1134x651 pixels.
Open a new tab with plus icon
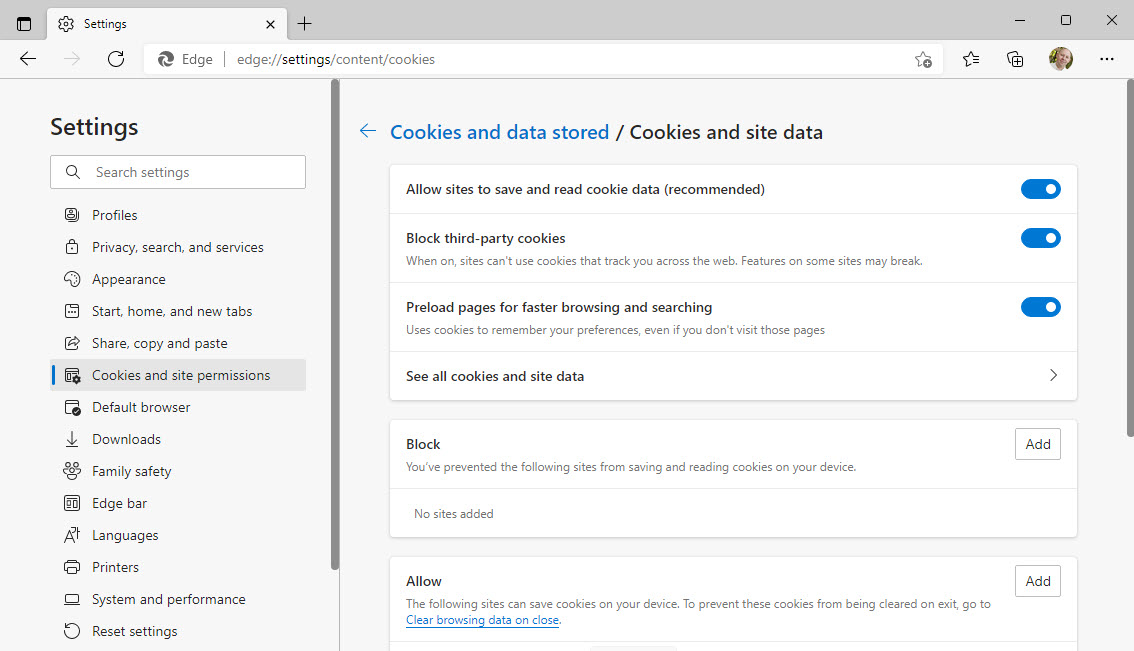click(x=305, y=23)
